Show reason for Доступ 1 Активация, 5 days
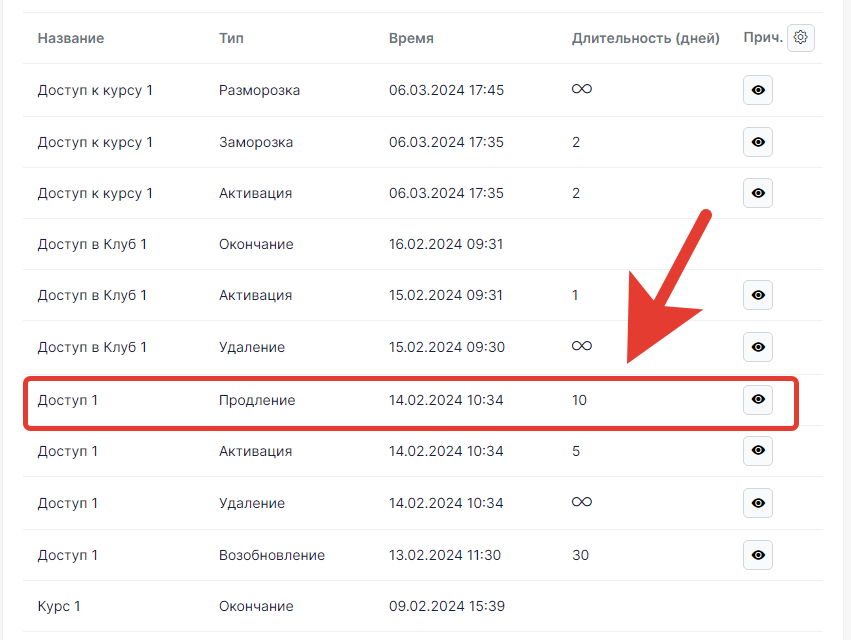This screenshot has height=640, width=851. tap(758, 451)
